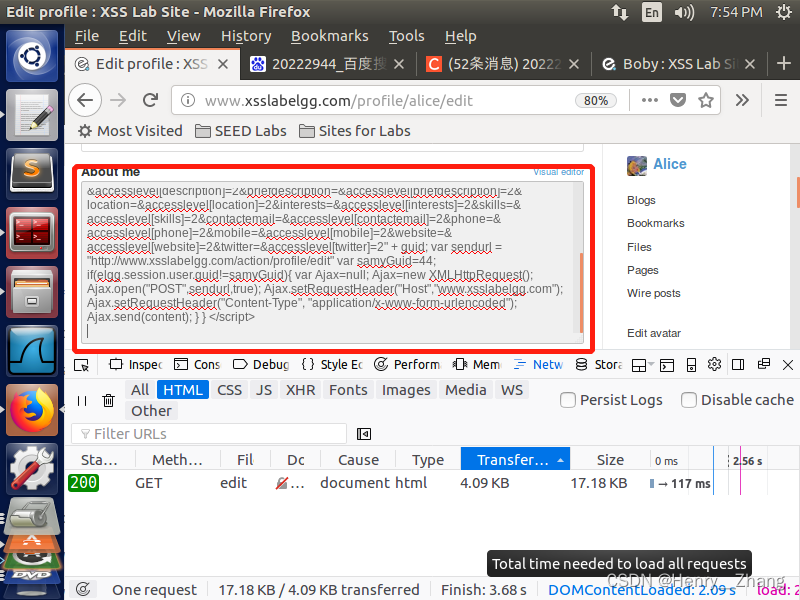Toggle the WS request filter
Screen dimensions: 800x600
pyautogui.click(x=512, y=390)
